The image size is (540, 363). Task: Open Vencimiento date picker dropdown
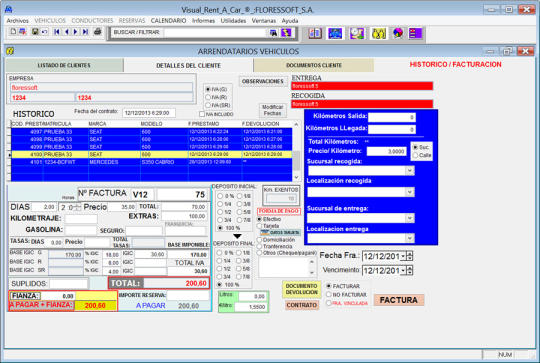point(403,271)
